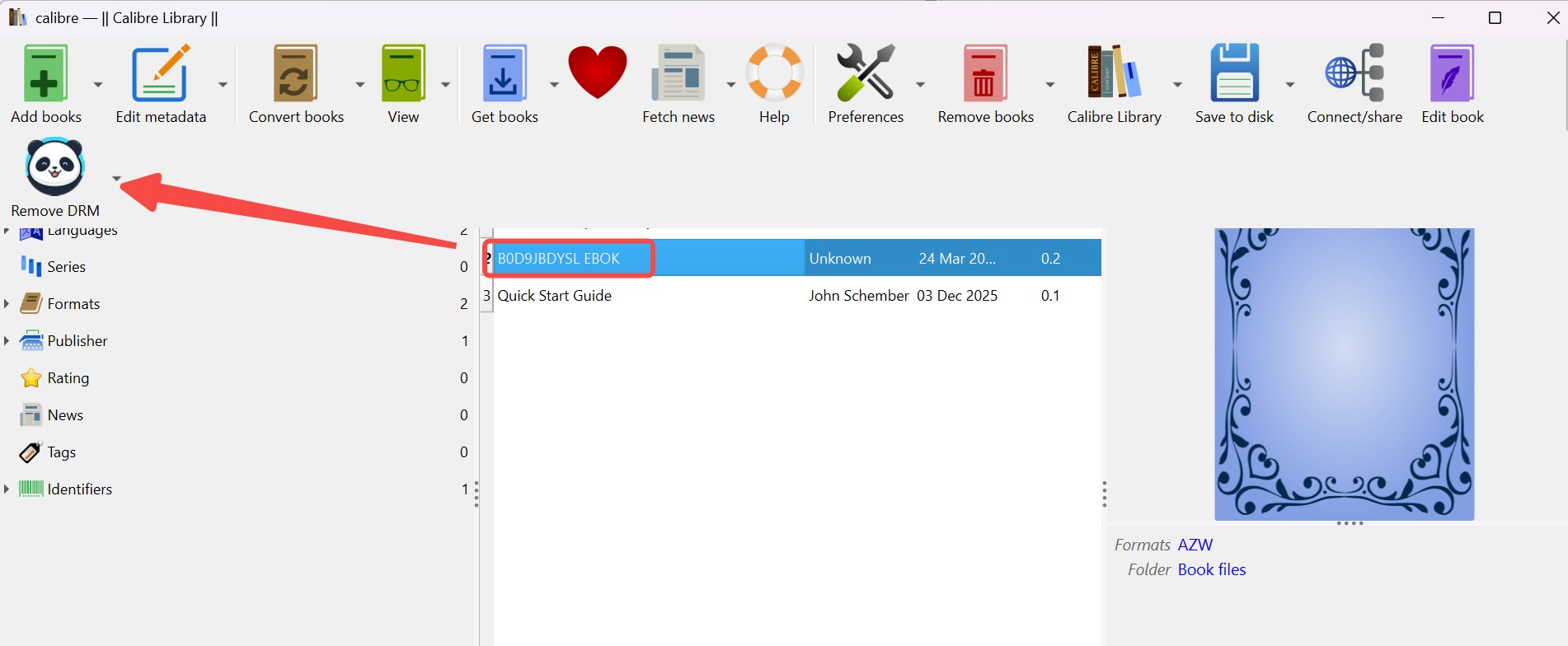Click the Edit book icon
Screen dimensions: 1568x646
pyautogui.click(x=1452, y=73)
